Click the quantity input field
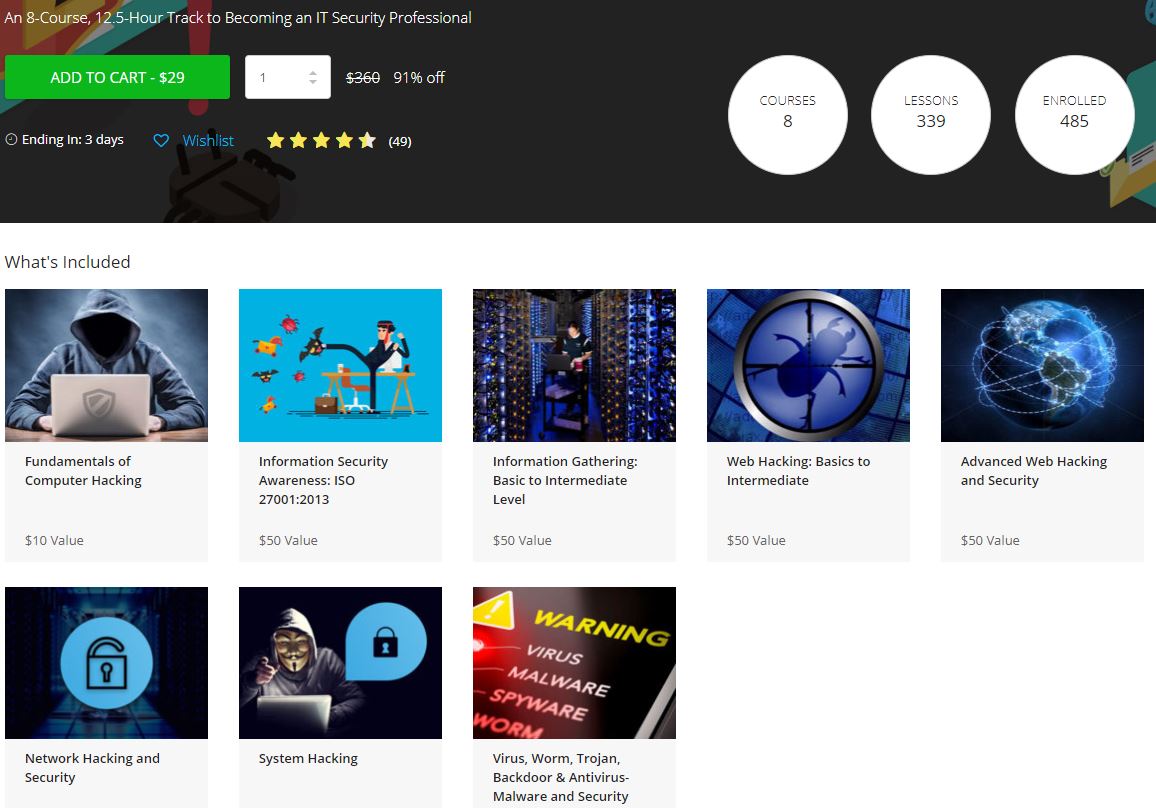 pyautogui.click(x=275, y=77)
